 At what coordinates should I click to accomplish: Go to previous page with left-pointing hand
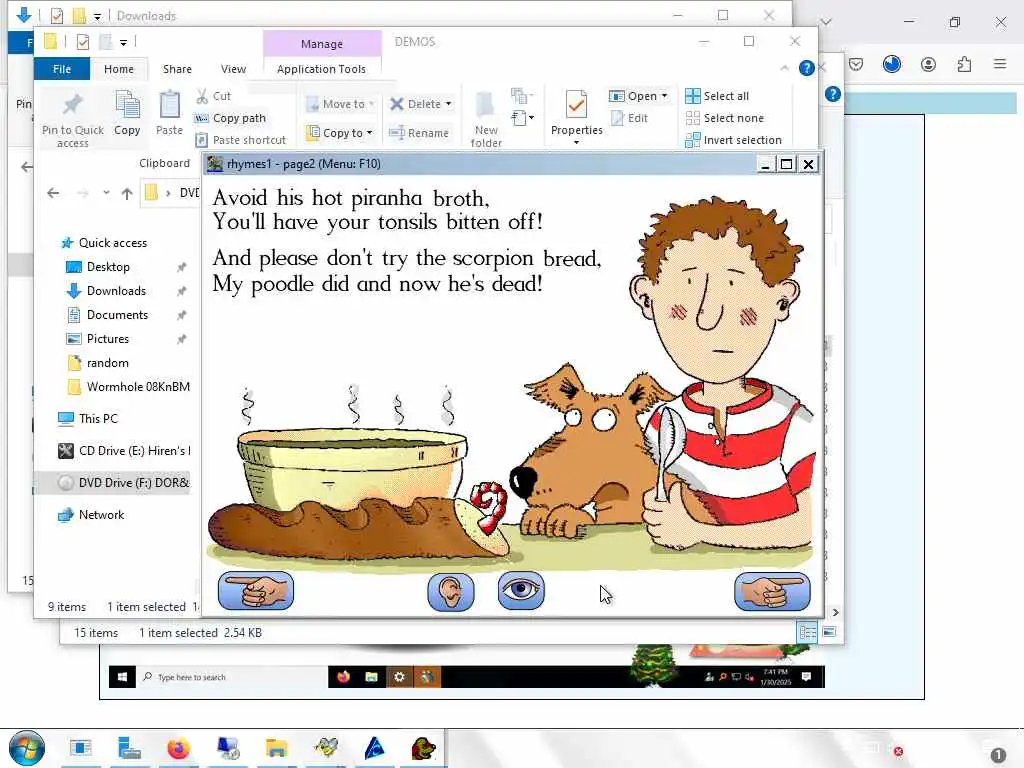(255, 591)
